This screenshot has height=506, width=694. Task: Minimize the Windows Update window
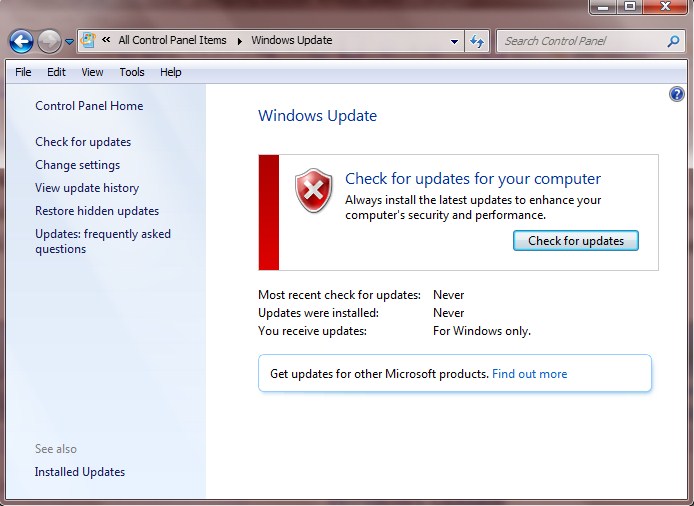tap(603, 7)
